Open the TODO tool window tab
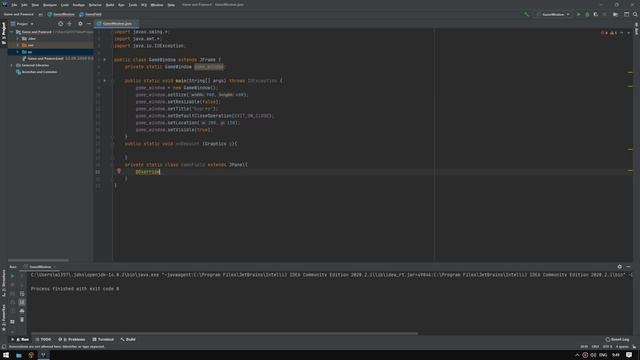The height and width of the screenshot is (360, 640). point(43,339)
